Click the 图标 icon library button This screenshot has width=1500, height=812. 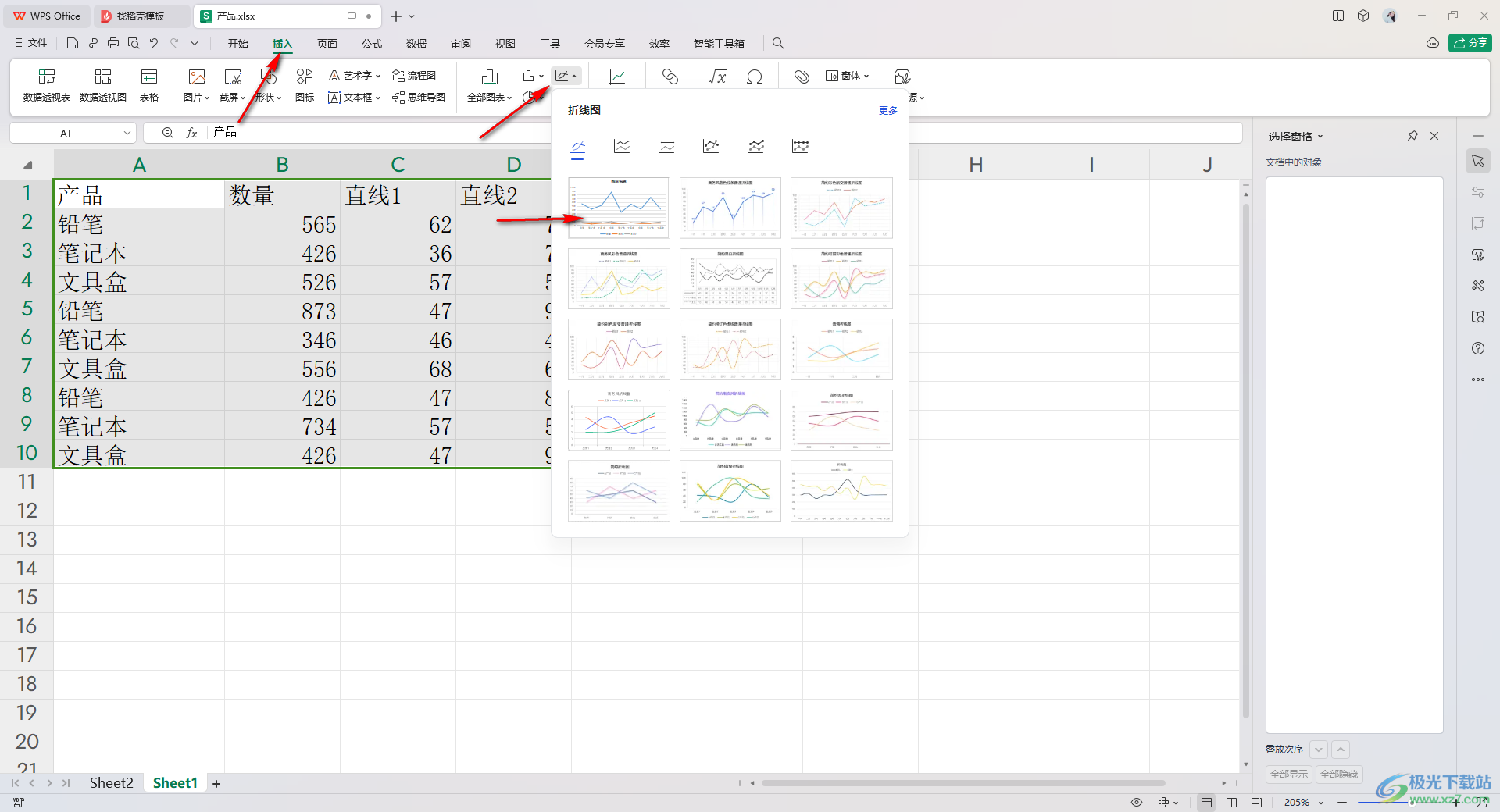click(305, 84)
